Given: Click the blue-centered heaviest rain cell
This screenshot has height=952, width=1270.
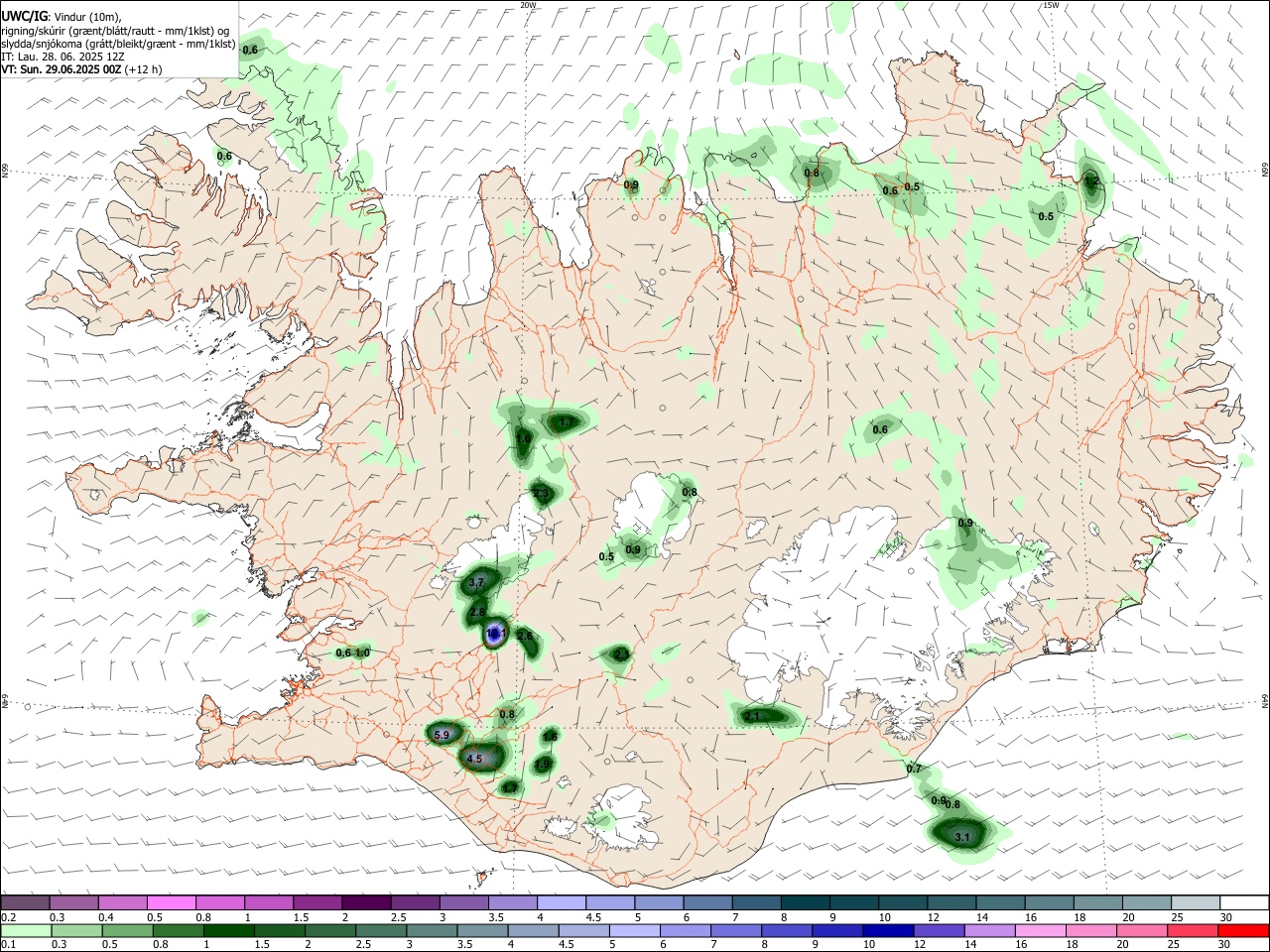Looking at the screenshot, I should click(x=495, y=634).
